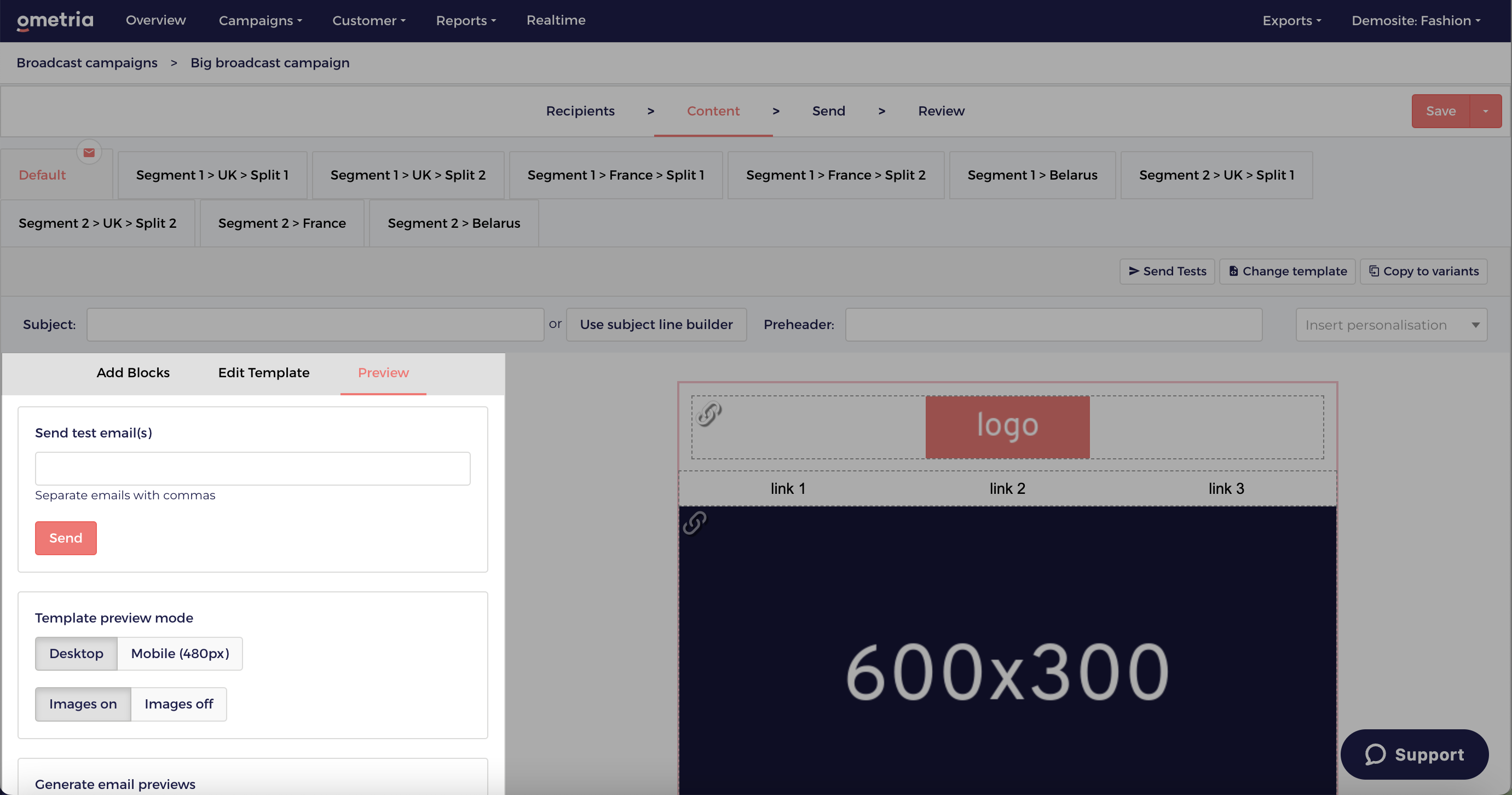
Task: Click red Send test email button
Action: click(x=66, y=538)
